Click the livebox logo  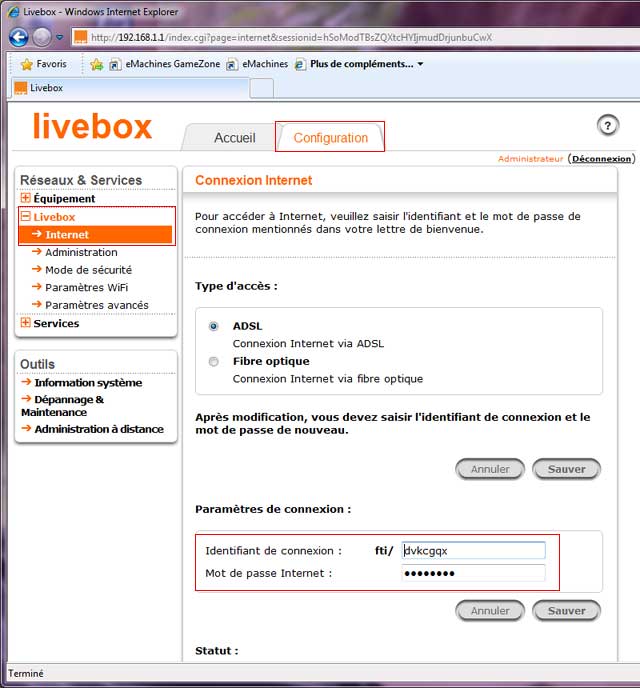click(x=92, y=127)
